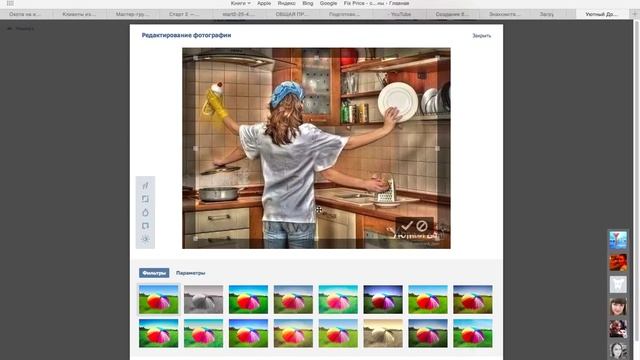This screenshot has width=640, height=360.
Task: Apply the sepia filter thumbnail
Action: (383, 333)
